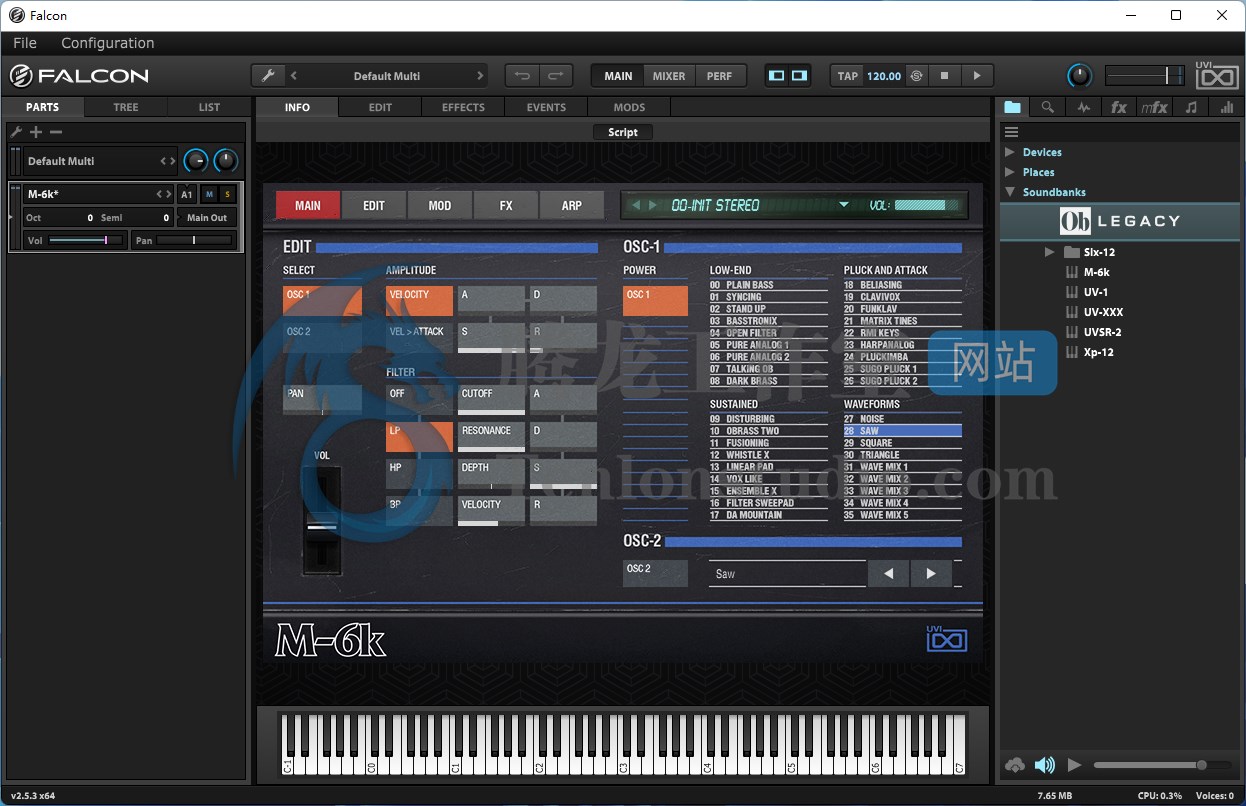Viewport: 1246px width, 806px height.
Task: Toggle amplitude VELOCITY button
Action: (x=419, y=301)
